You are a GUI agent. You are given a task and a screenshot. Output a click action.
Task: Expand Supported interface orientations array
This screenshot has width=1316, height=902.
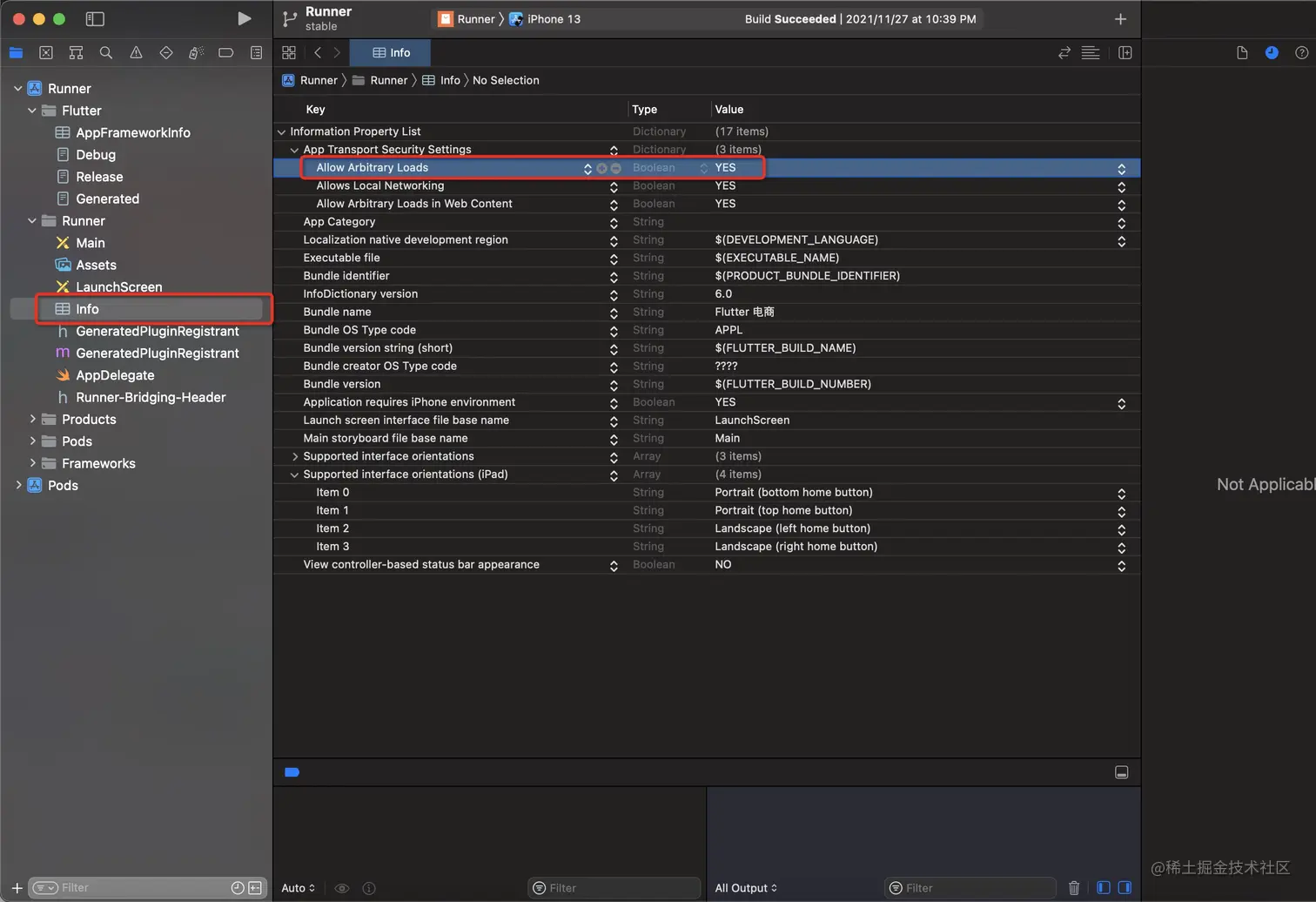pos(295,456)
